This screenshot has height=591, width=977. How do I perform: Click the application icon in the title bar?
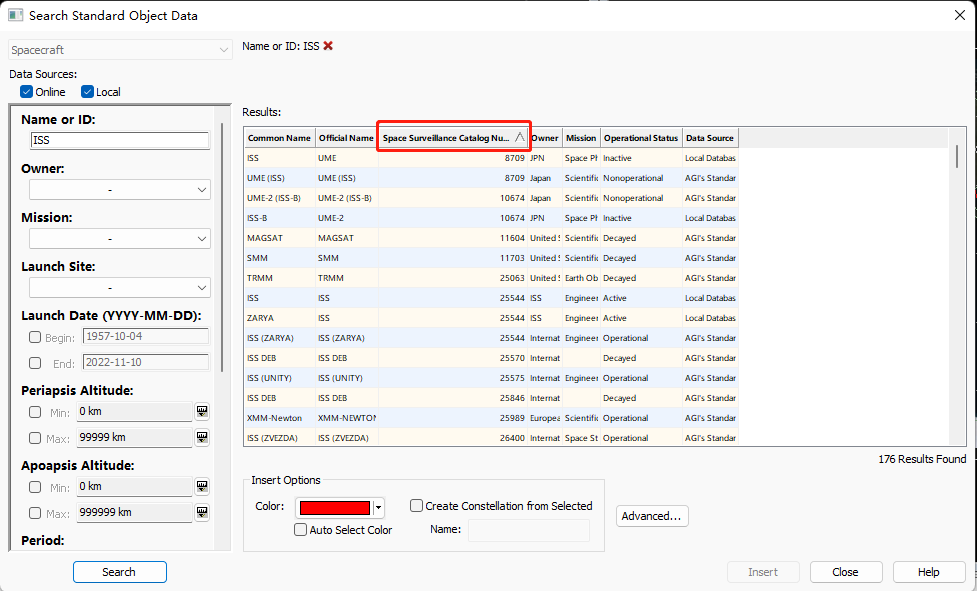pos(15,15)
